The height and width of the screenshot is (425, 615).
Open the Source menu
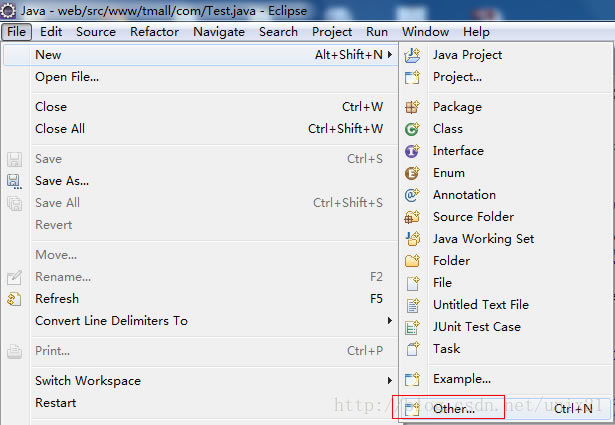pyautogui.click(x=96, y=32)
